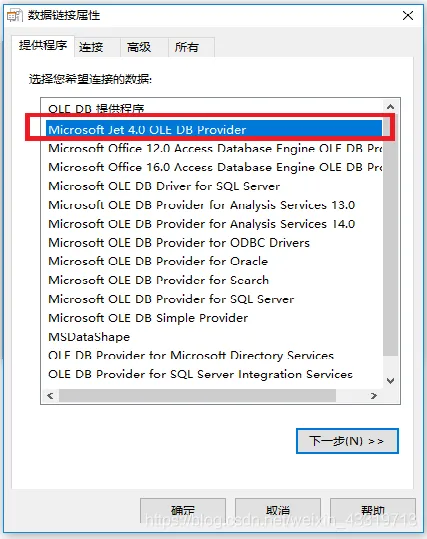Image resolution: width=427 pixels, height=539 pixels.
Task: Open help with the 帮助 button
Action: click(x=373, y=510)
